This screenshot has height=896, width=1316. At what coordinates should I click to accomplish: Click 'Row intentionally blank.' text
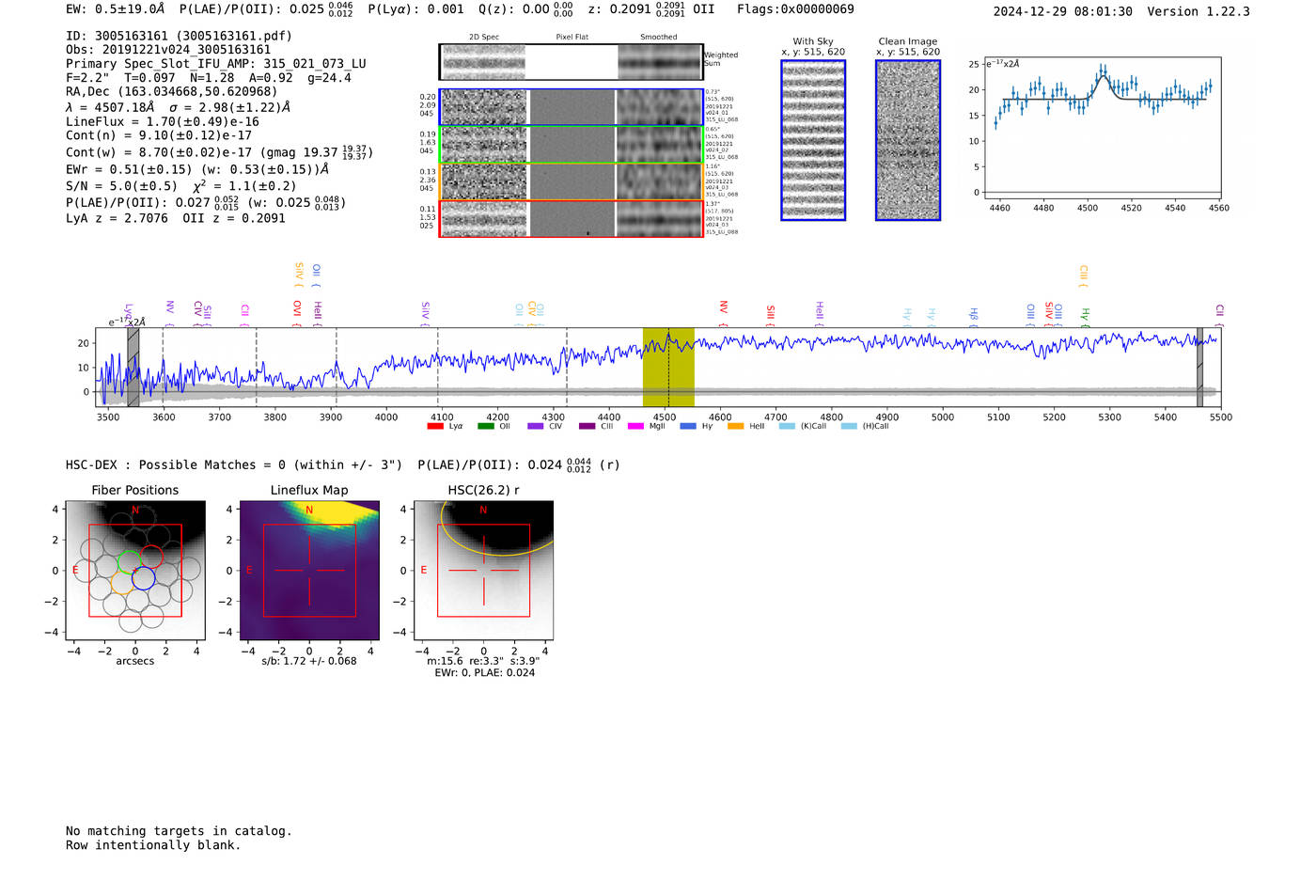[153, 845]
